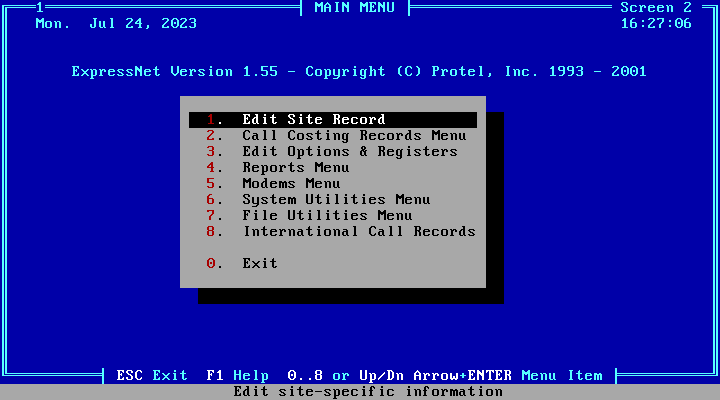Screen dimensions: 720x400
Task: Select Edit Site Record menu entry
Action: [x=313, y=120]
